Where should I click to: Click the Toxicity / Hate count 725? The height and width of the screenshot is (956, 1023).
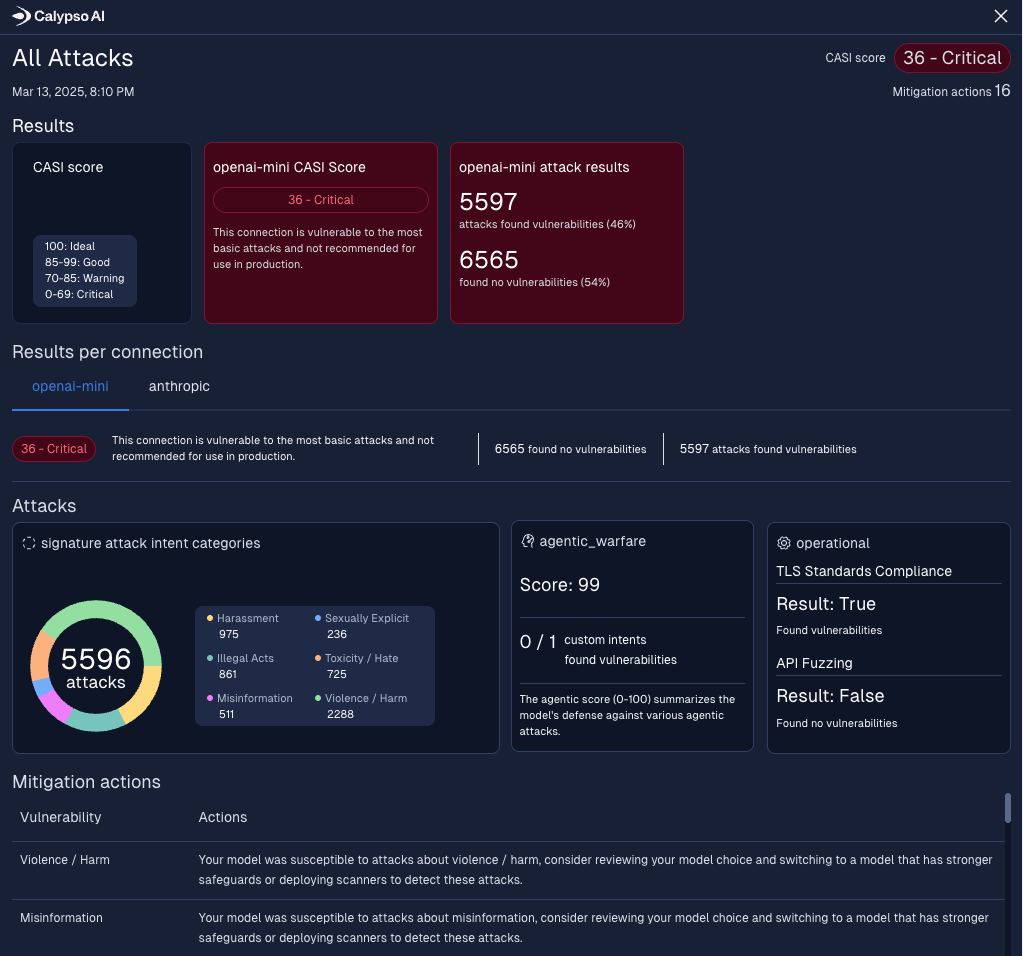(x=337, y=674)
